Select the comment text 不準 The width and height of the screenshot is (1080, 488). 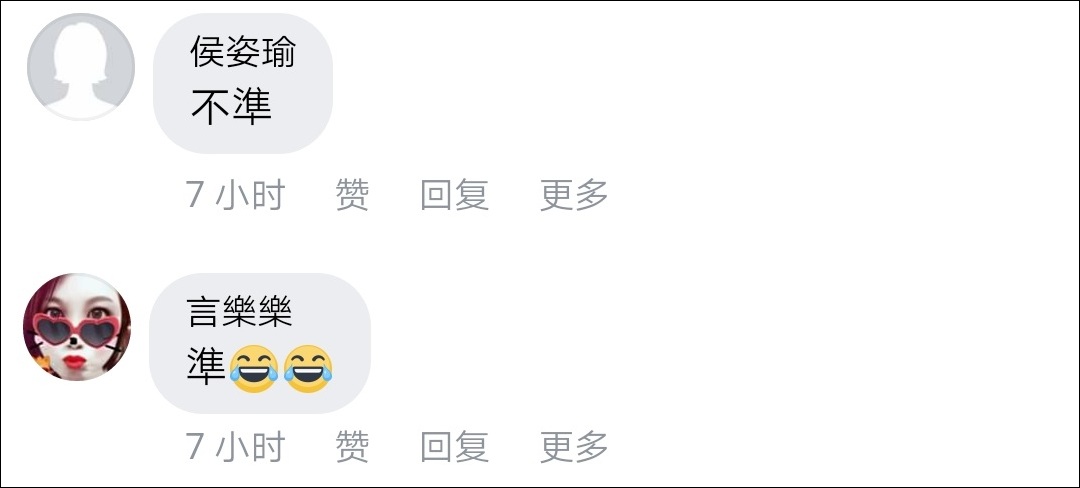click(x=231, y=106)
